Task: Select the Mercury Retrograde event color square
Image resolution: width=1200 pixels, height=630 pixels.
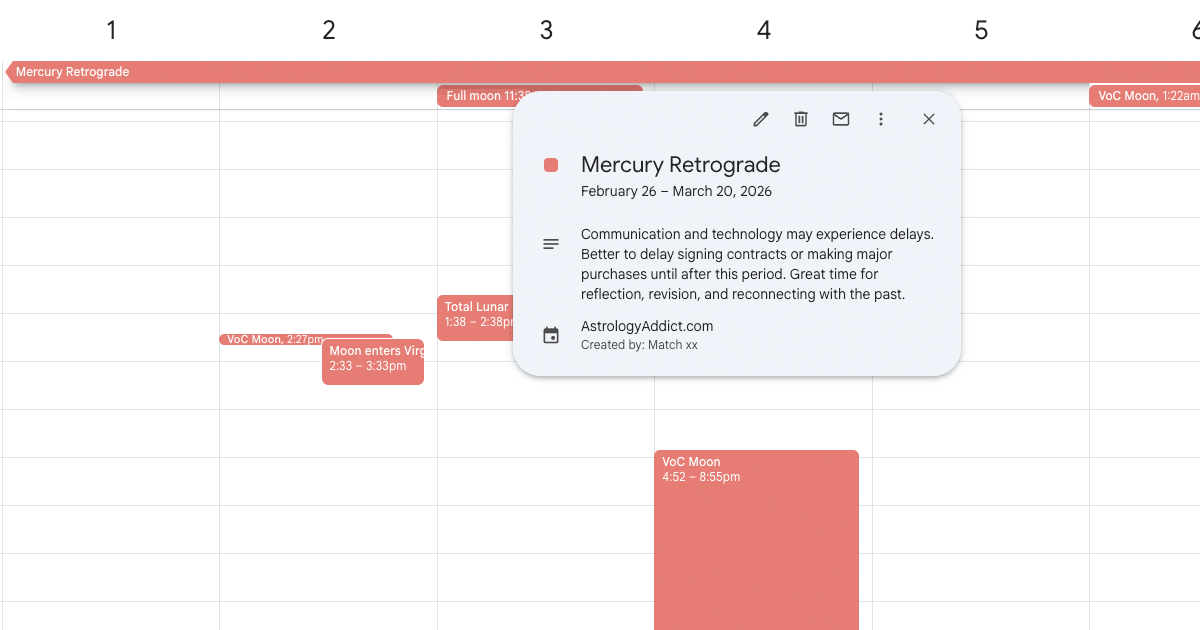Action: point(550,164)
